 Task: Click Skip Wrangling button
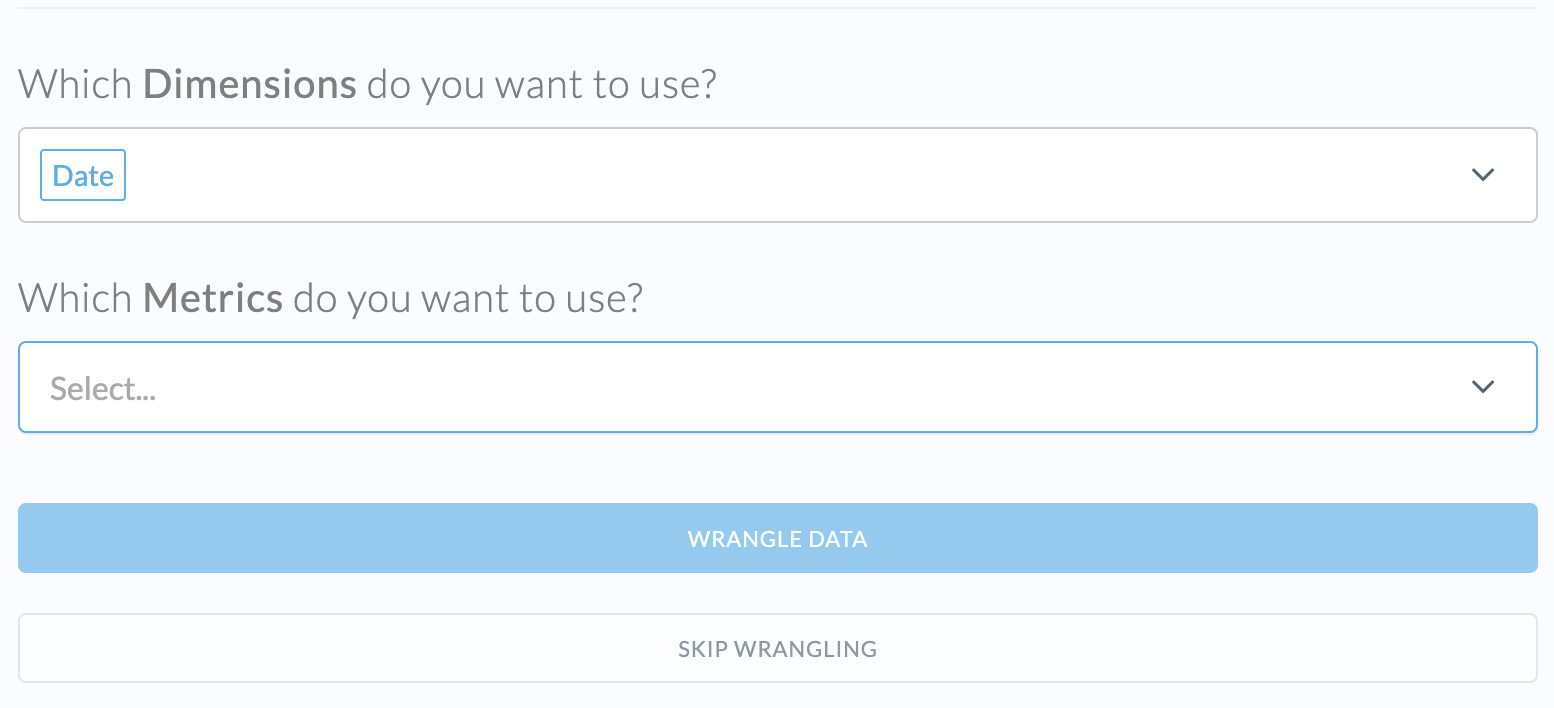777,649
